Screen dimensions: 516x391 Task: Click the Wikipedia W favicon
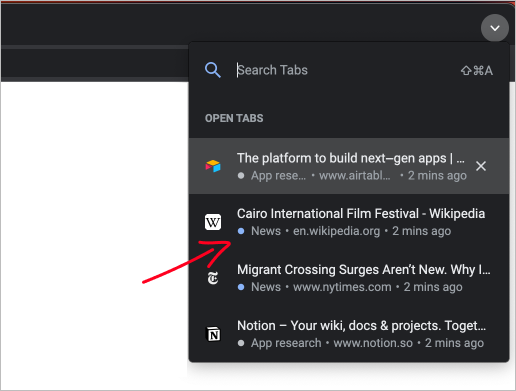pyautogui.click(x=213, y=222)
